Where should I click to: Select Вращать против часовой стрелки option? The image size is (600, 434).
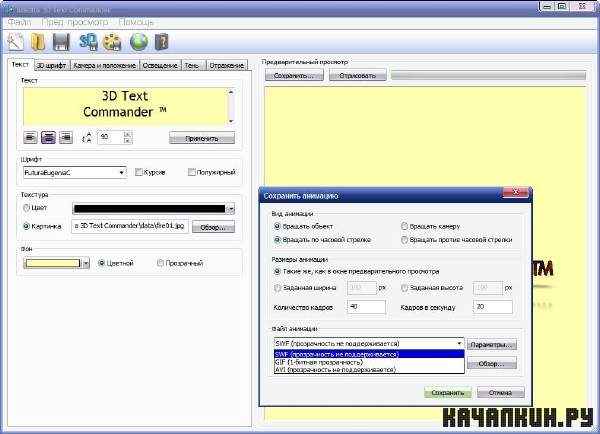[404, 240]
